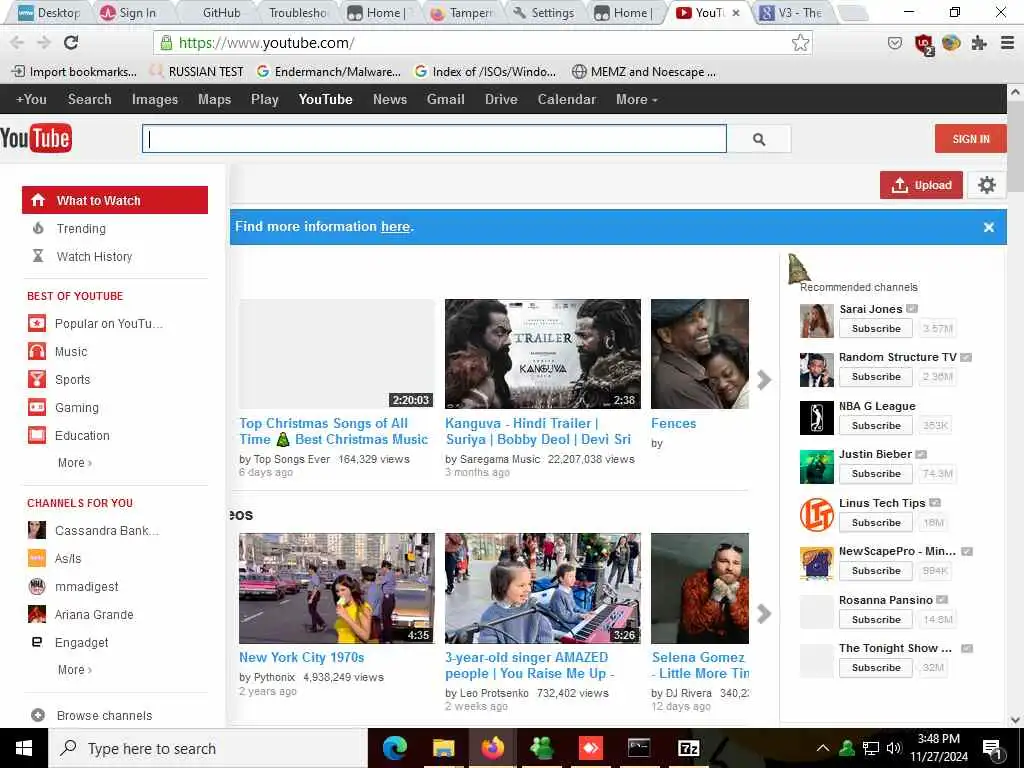Image resolution: width=1024 pixels, height=768 pixels.
Task: Click the Upload button
Action: [x=921, y=185]
